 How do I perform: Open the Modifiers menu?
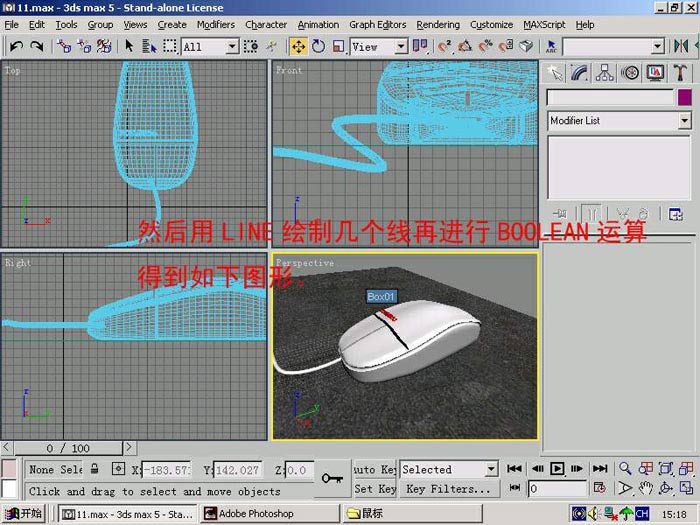pyautogui.click(x=216, y=25)
